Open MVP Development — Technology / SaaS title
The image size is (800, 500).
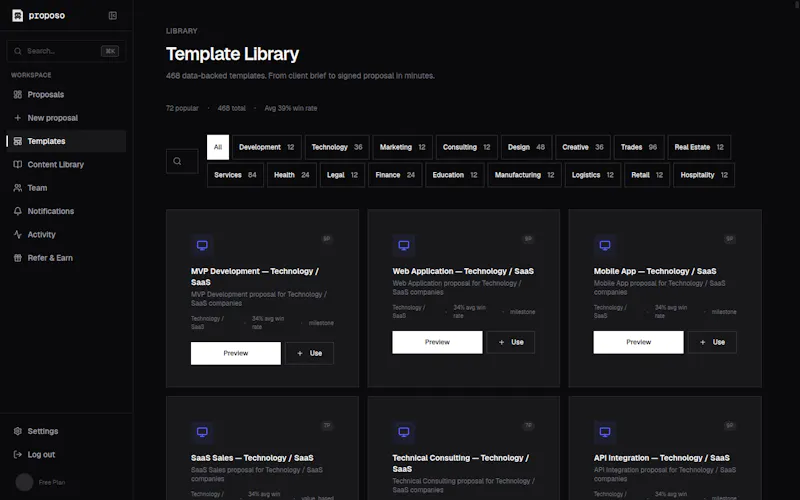[x=255, y=277]
